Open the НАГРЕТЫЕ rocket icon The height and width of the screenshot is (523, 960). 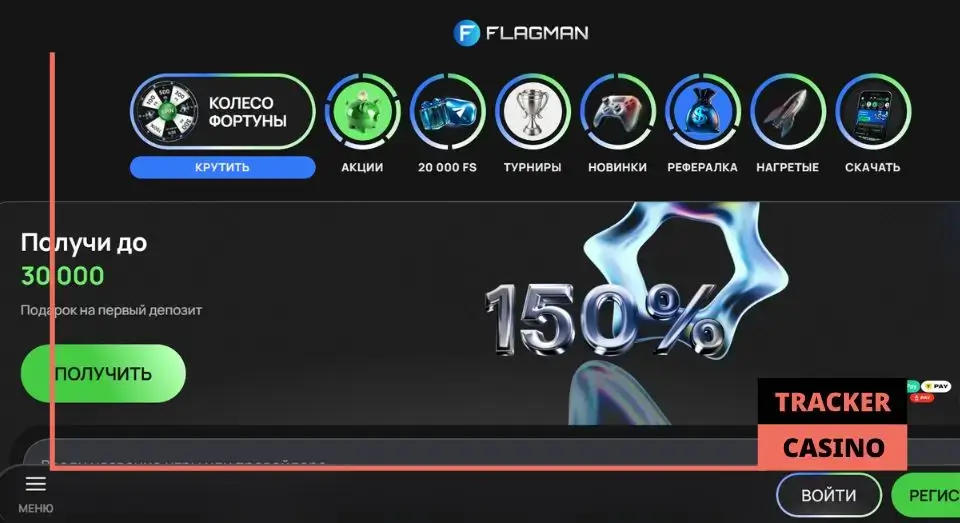tap(787, 112)
